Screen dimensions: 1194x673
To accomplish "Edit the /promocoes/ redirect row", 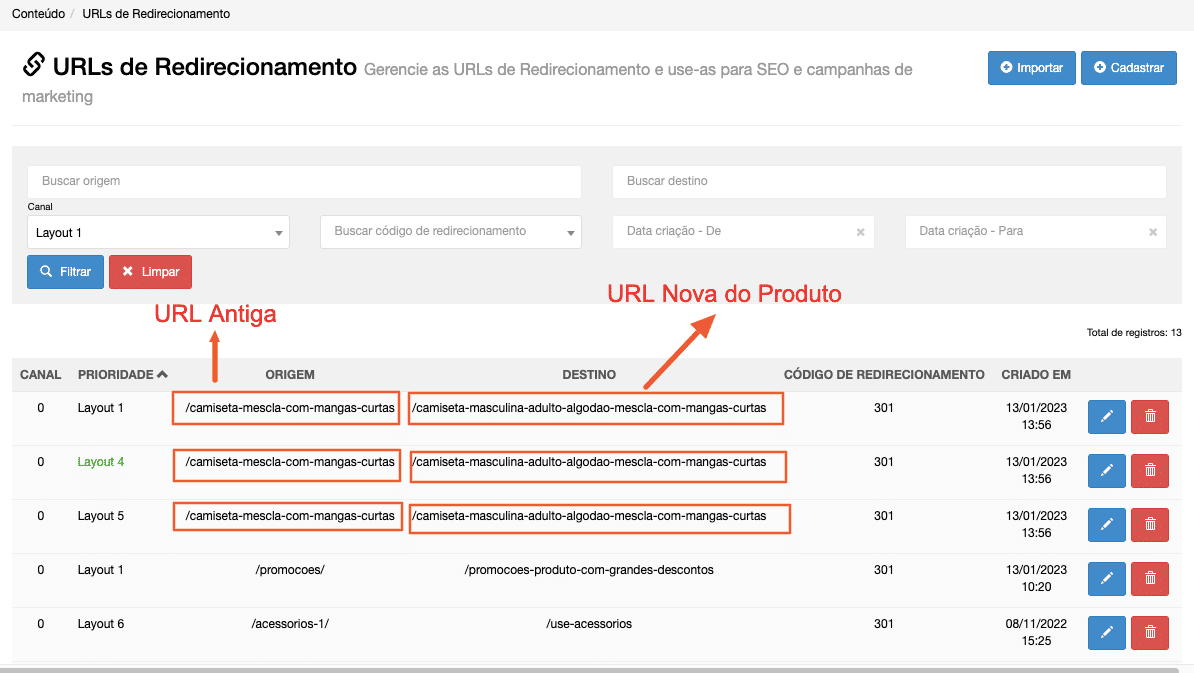I will click(1106, 579).
